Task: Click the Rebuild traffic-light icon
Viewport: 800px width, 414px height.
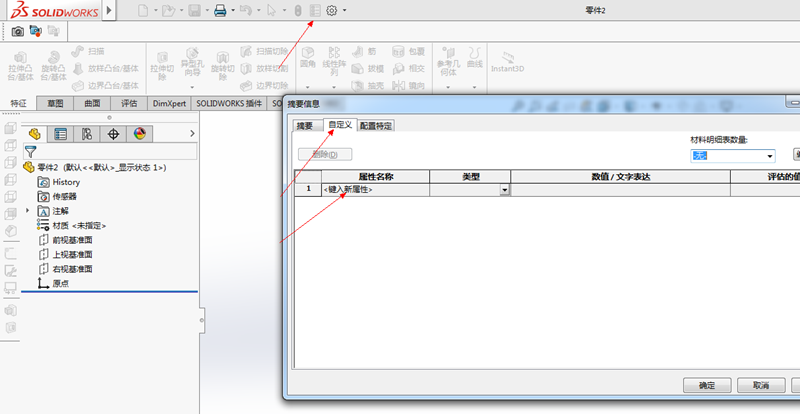Action: pyautogui.click(x=298, y=10)
